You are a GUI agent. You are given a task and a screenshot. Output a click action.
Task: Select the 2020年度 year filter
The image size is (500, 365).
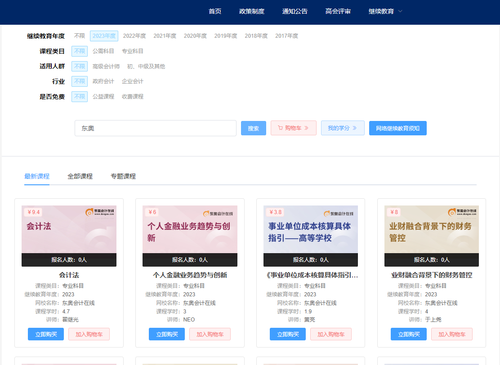pyautogui.click(x=195, y=36)
